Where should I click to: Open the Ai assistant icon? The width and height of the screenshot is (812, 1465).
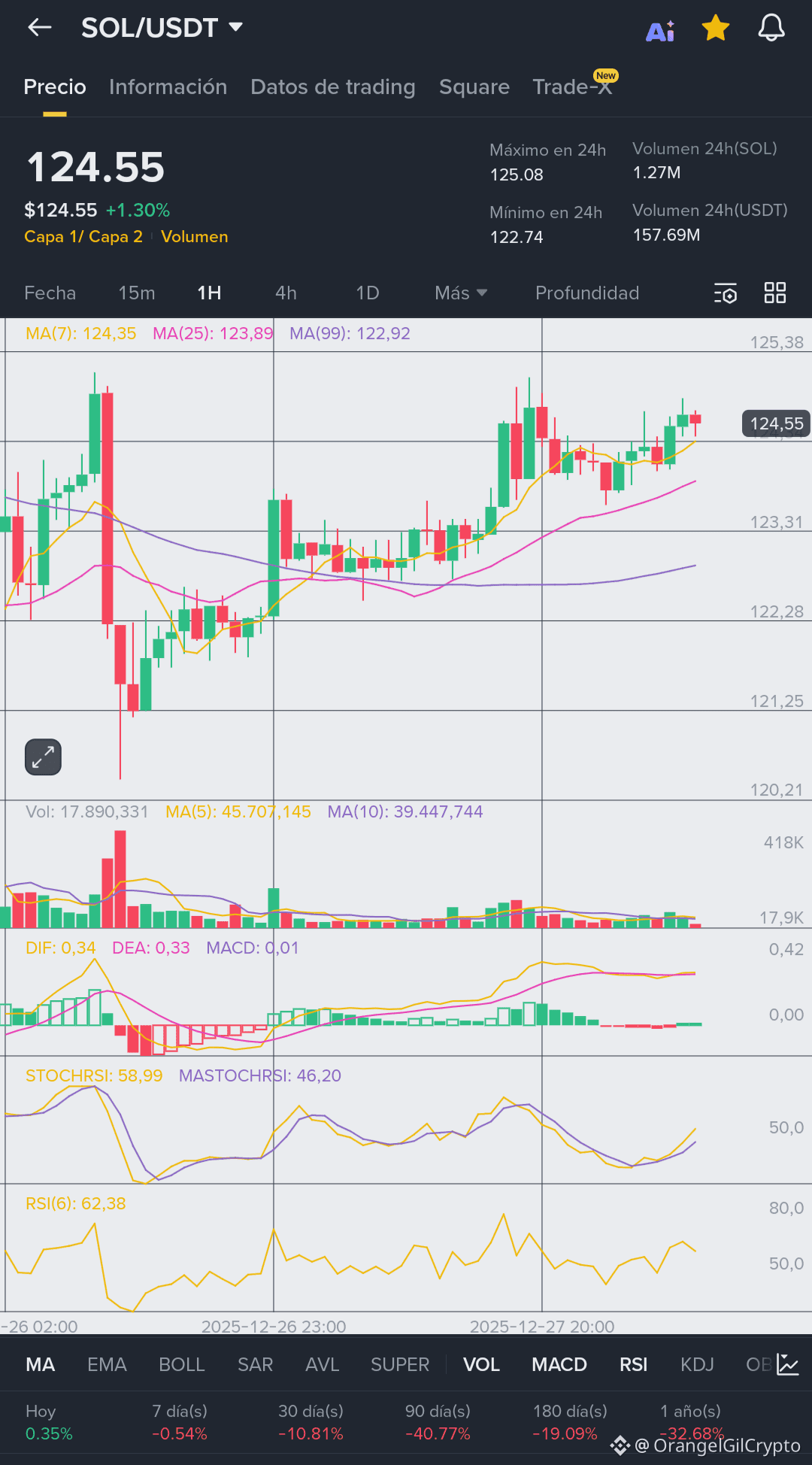(x=661, y=30)
